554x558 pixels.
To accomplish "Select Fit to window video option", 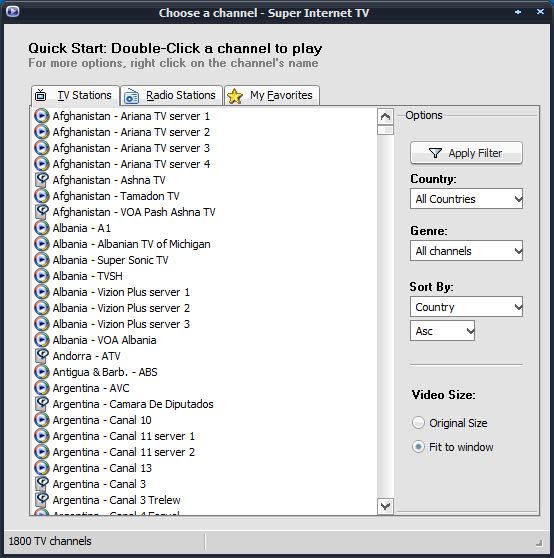I will pyautogui.click(x=418, y=447).
